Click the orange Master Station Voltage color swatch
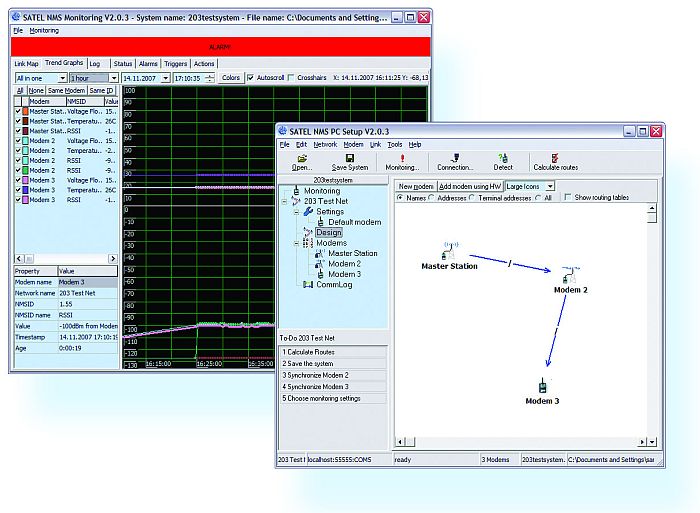 click(x=23, y=112)
